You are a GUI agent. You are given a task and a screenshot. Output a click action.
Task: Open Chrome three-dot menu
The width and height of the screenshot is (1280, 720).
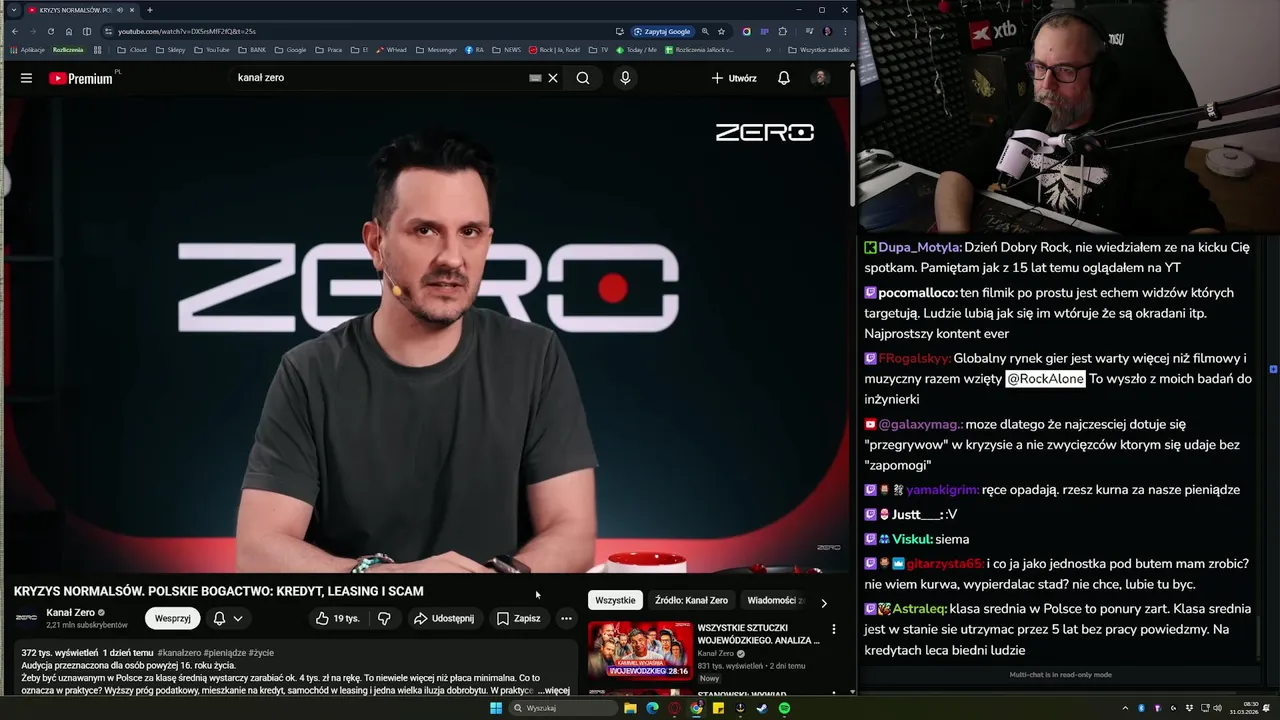844,31
